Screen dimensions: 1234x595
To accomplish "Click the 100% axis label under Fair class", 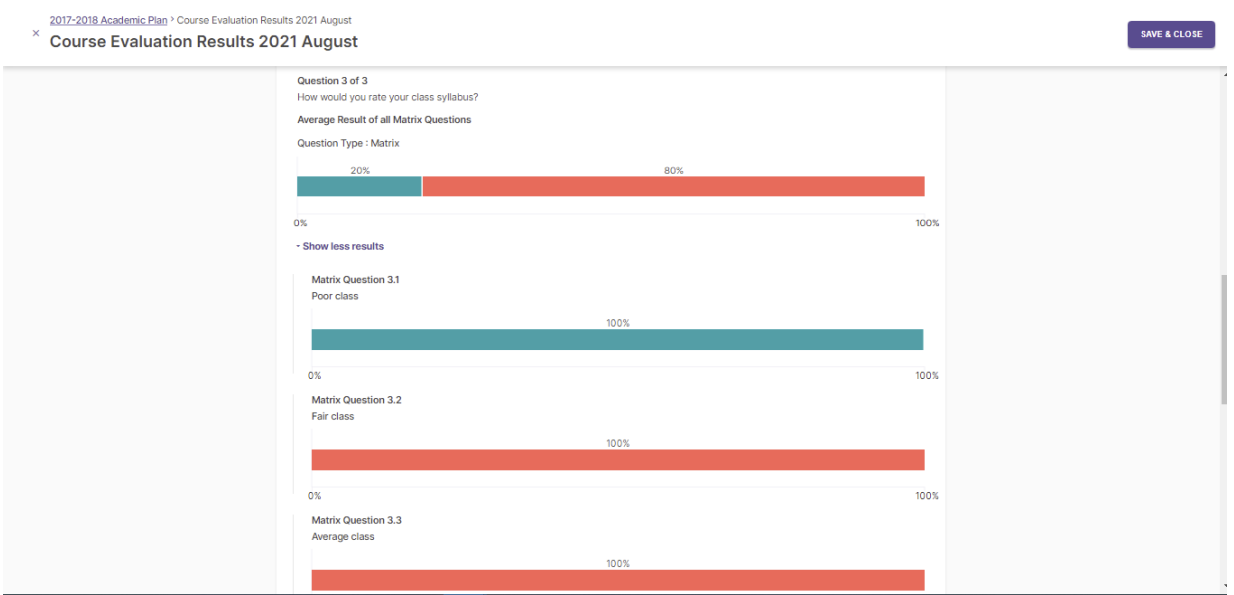I will coord(928,494).
